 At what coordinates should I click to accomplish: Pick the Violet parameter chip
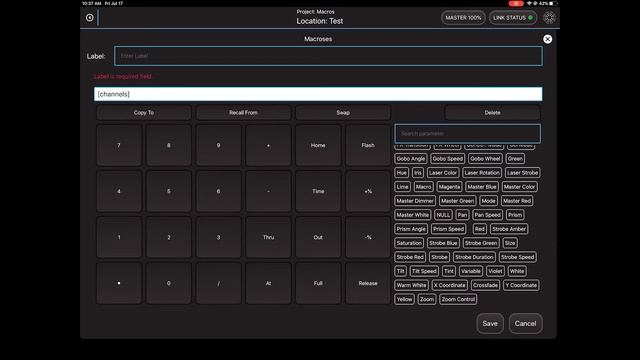click(x=495, y=271)
